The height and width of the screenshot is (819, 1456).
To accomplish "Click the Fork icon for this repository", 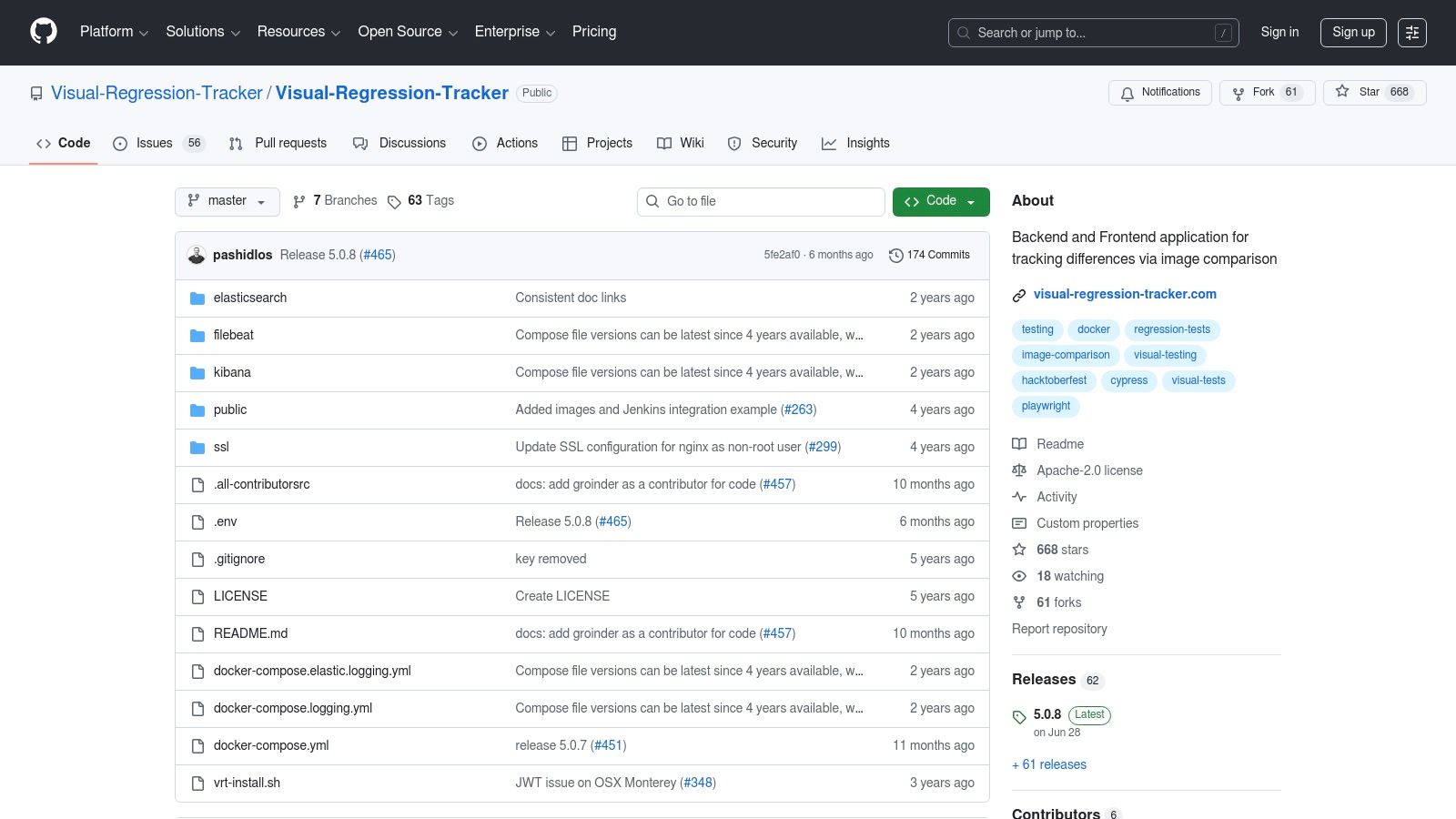I will [1238, 93].
